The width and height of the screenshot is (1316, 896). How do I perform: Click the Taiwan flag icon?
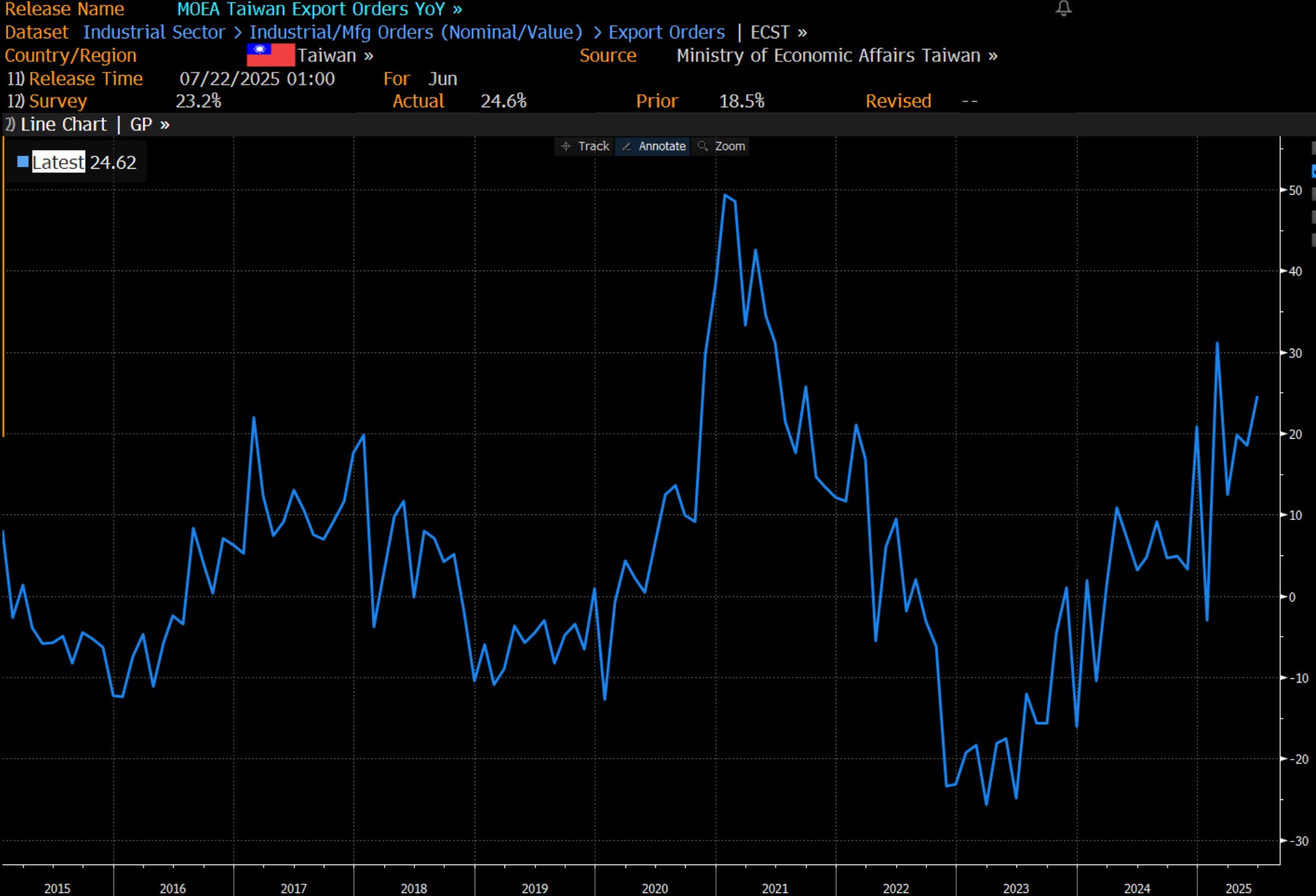click(x=271, y=55)
